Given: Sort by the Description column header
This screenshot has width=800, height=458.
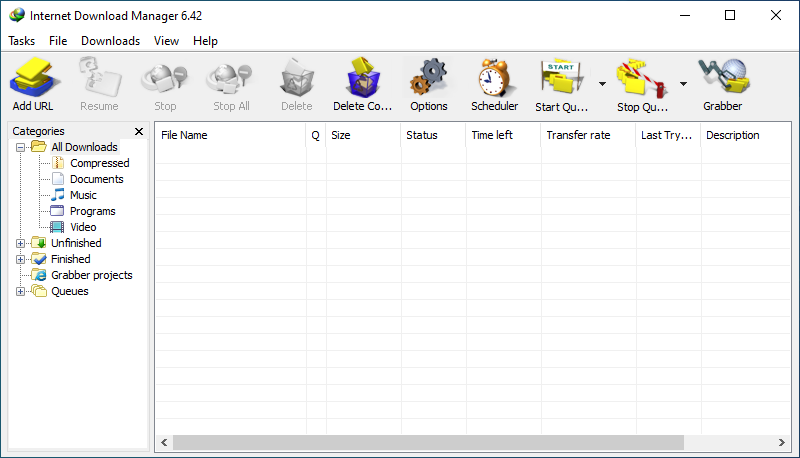Looking at the screenshot, I should point(746,135).
